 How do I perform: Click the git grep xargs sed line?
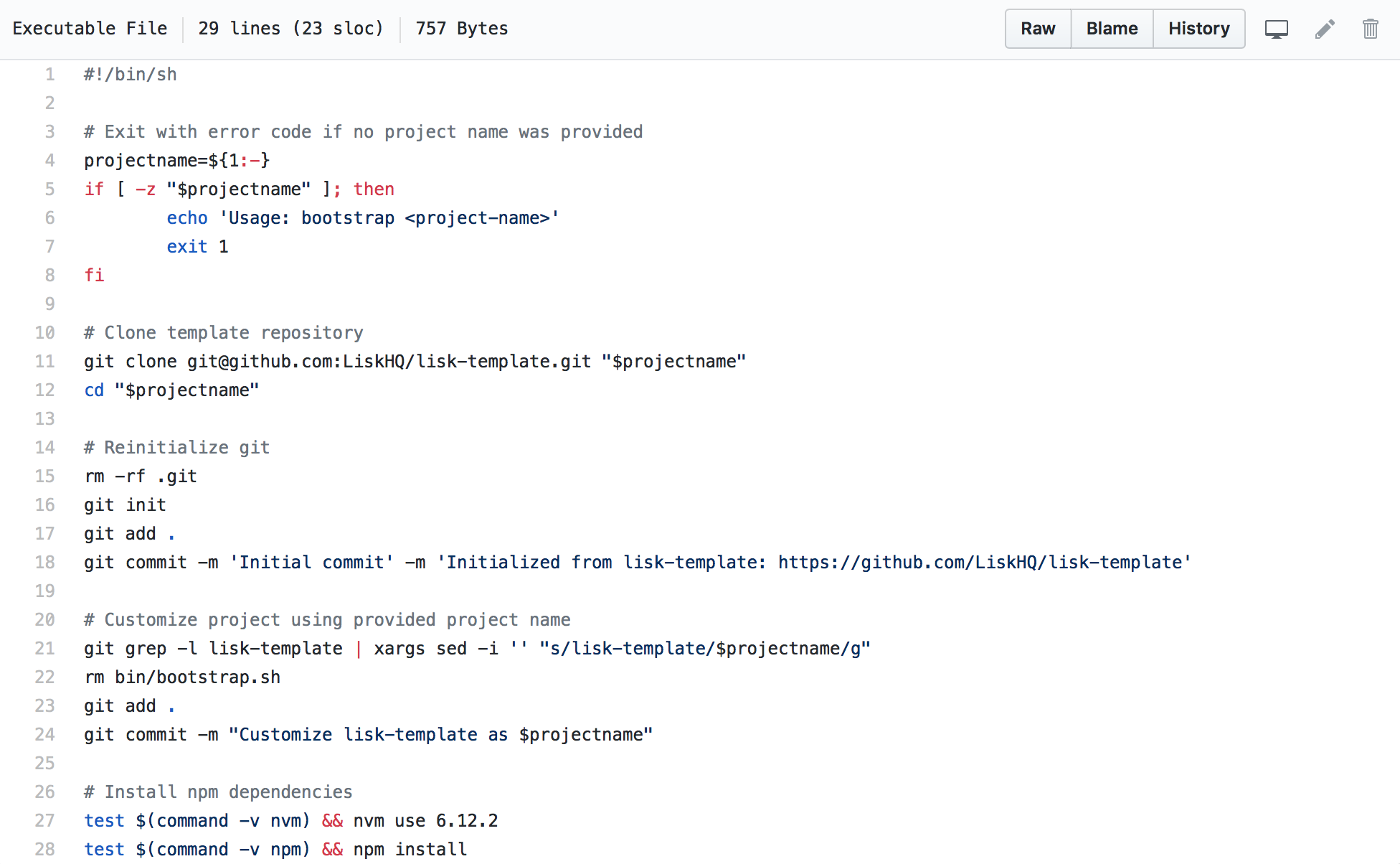coord(477,649)
